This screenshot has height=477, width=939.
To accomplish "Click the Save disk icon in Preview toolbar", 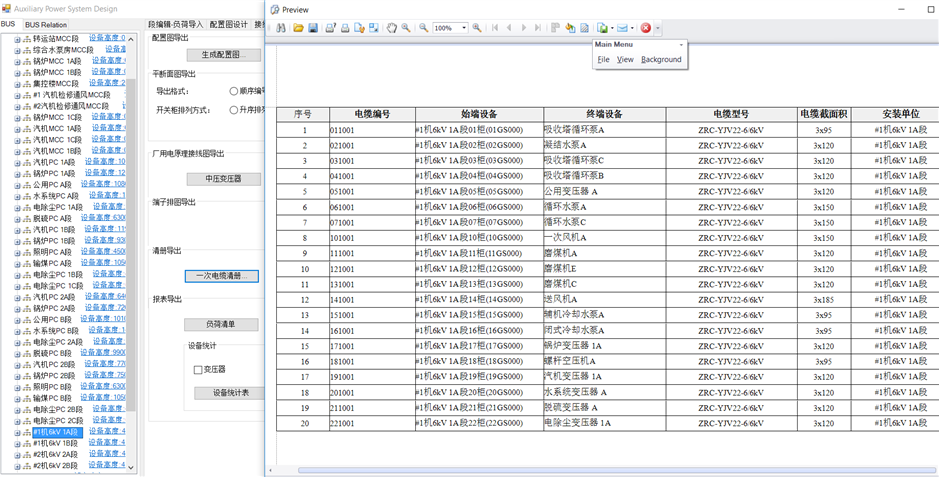I will tap(313, 28).
